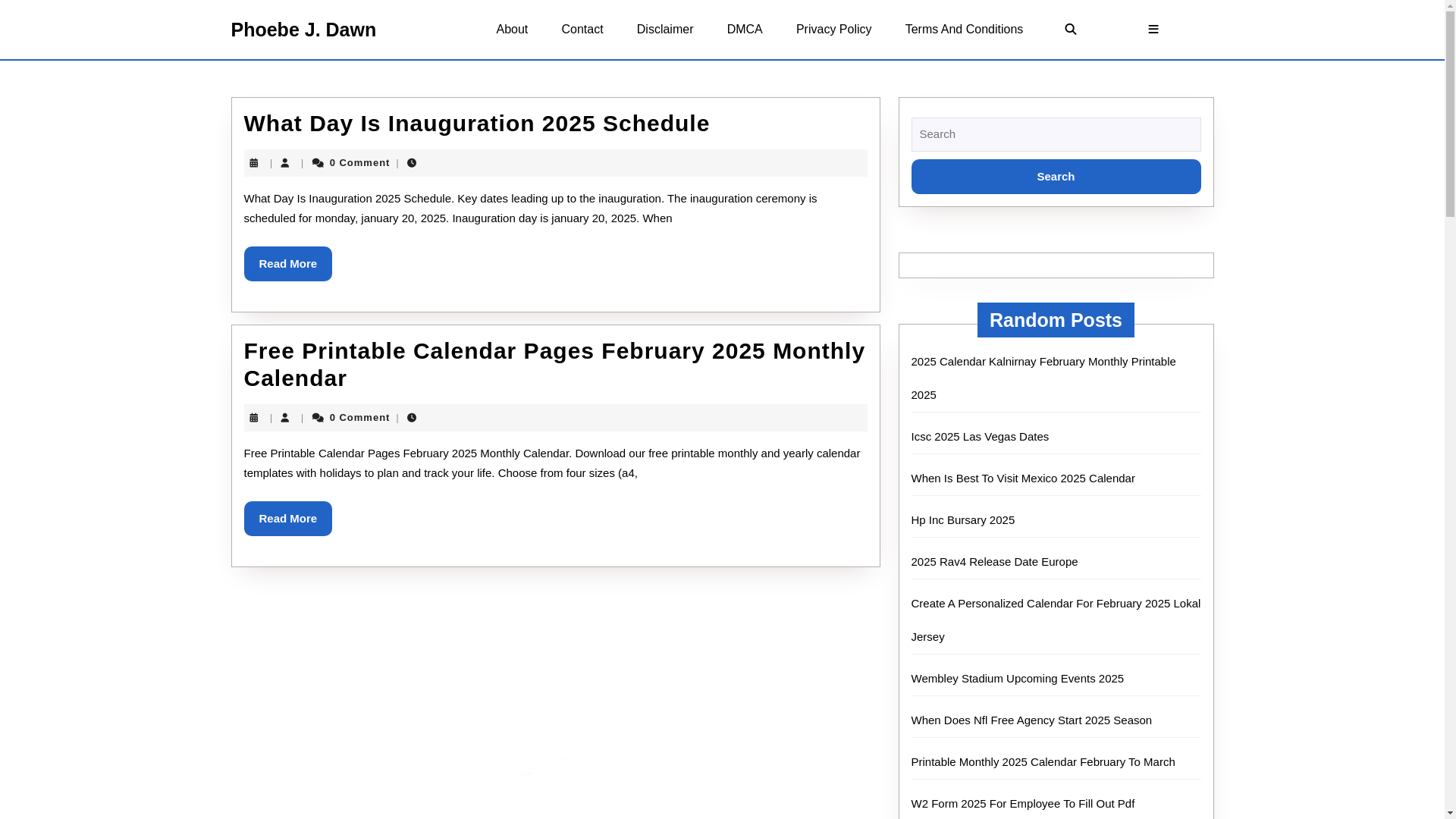Open Printable Monthly 2025 Calendar February To March
The width and height of the screenshot is (1456, 819).
pos(1043,762)
